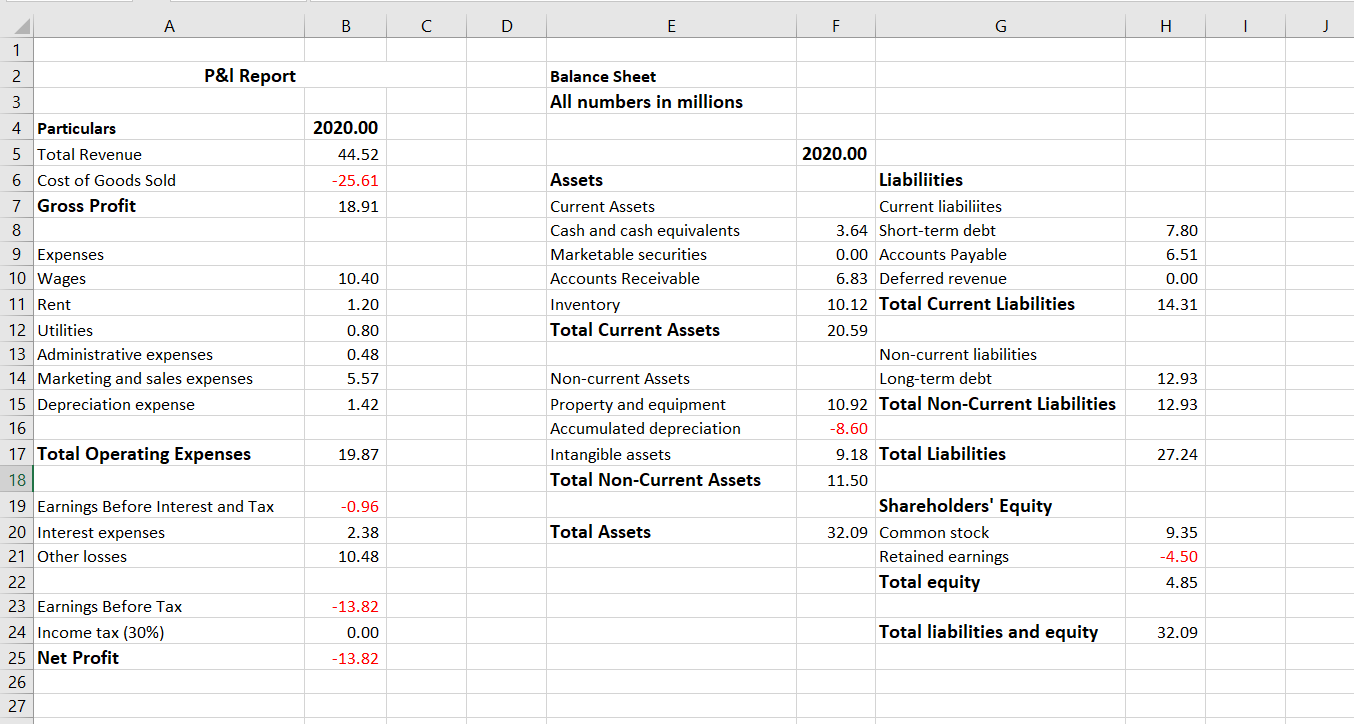Image resolution: width=1354 pixels, height=724 pixels.
Task: Click the select-all corner triangle
Action: 18,28
